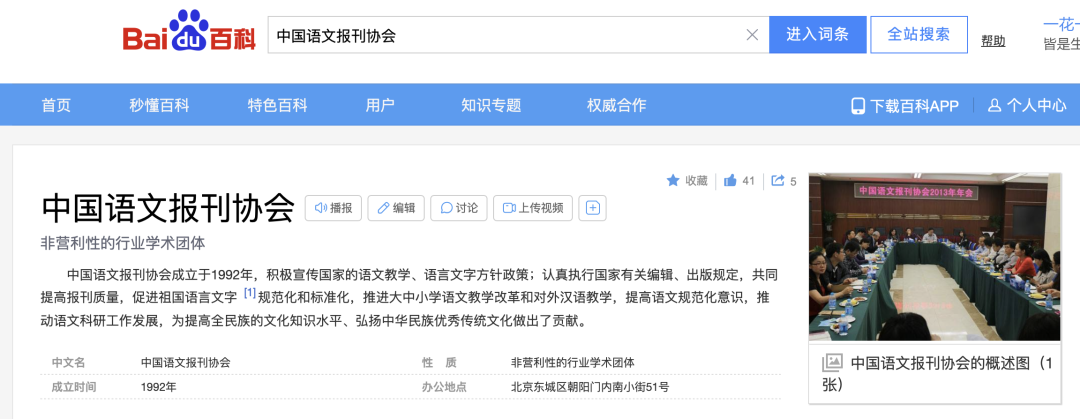
Task: Click the 上传视频 upload video button
Action: point(534,208)
